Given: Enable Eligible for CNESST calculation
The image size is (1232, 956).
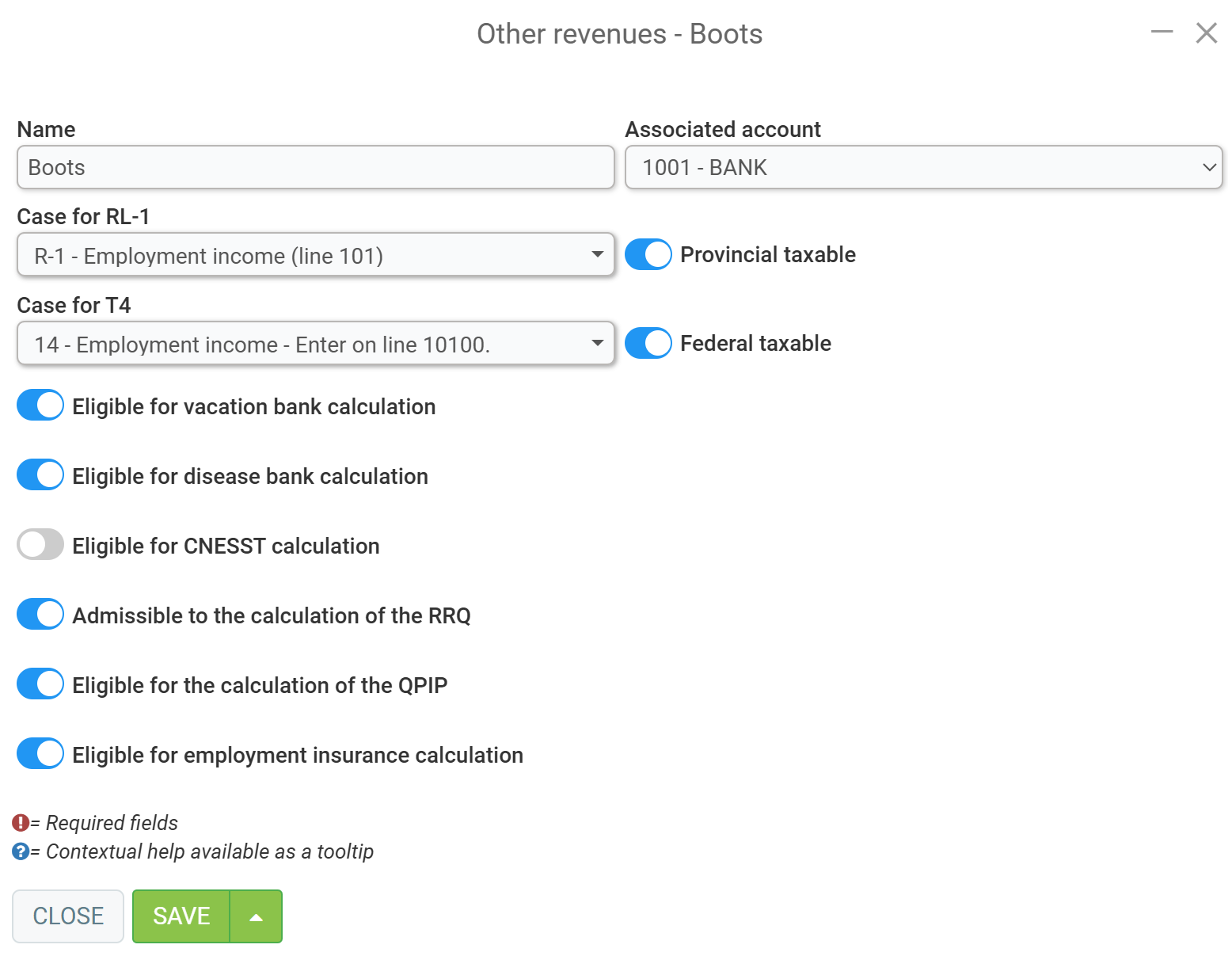Looking at the screenshot, I should click(x=40, y=544).
